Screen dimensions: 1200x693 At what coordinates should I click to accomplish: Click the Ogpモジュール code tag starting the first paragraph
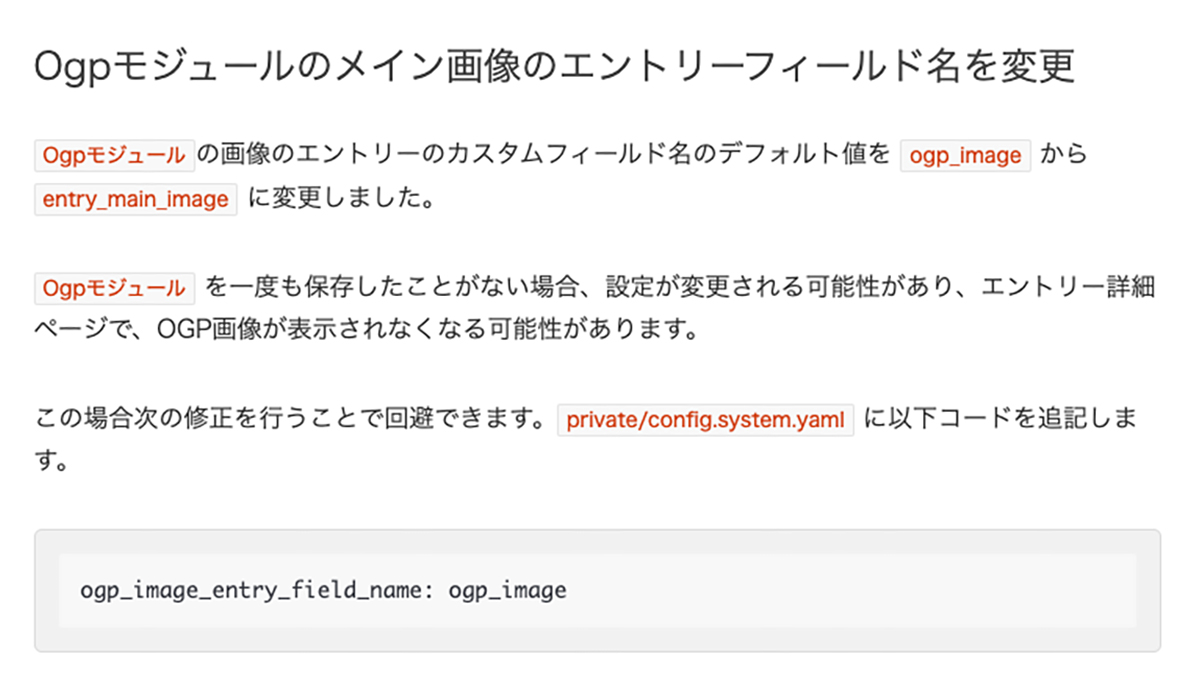click(x=112, y=155)
